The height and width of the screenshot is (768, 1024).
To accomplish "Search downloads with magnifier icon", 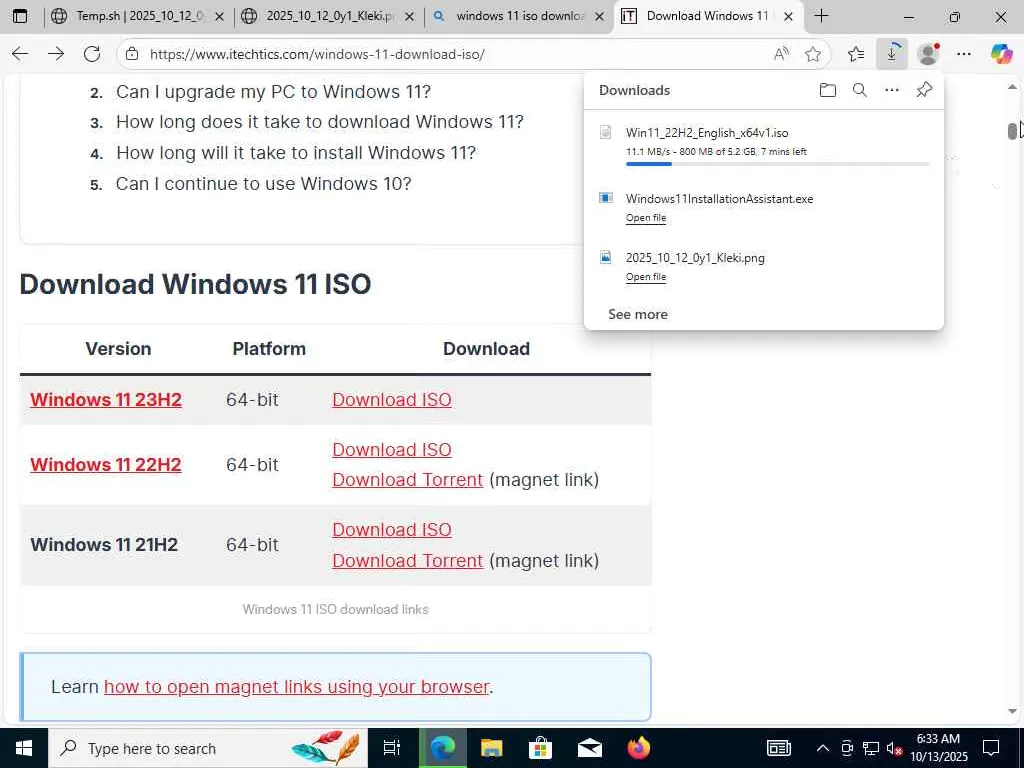I will 860,90.
